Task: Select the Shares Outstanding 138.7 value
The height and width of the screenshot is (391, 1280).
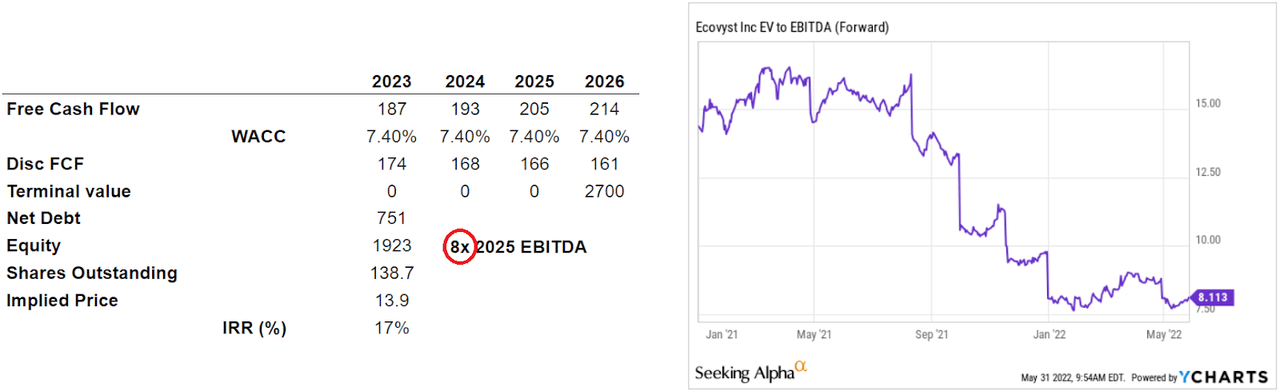Action: coord(391,273)
